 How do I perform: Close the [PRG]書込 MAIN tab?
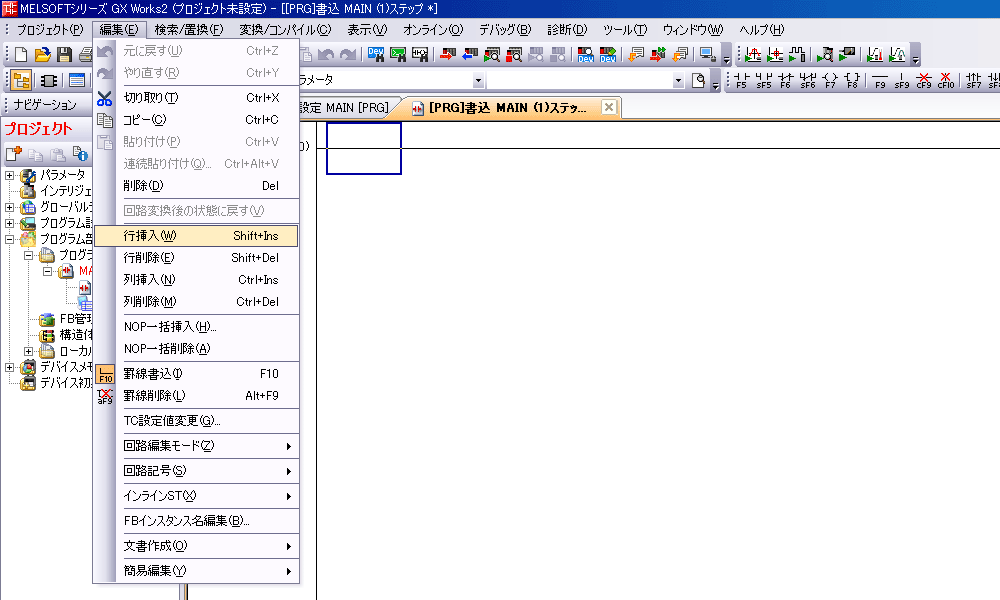[608, 107]
